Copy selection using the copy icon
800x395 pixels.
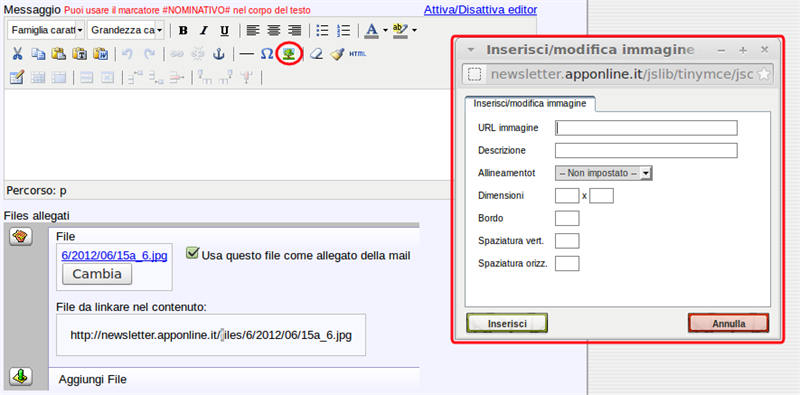38,54
